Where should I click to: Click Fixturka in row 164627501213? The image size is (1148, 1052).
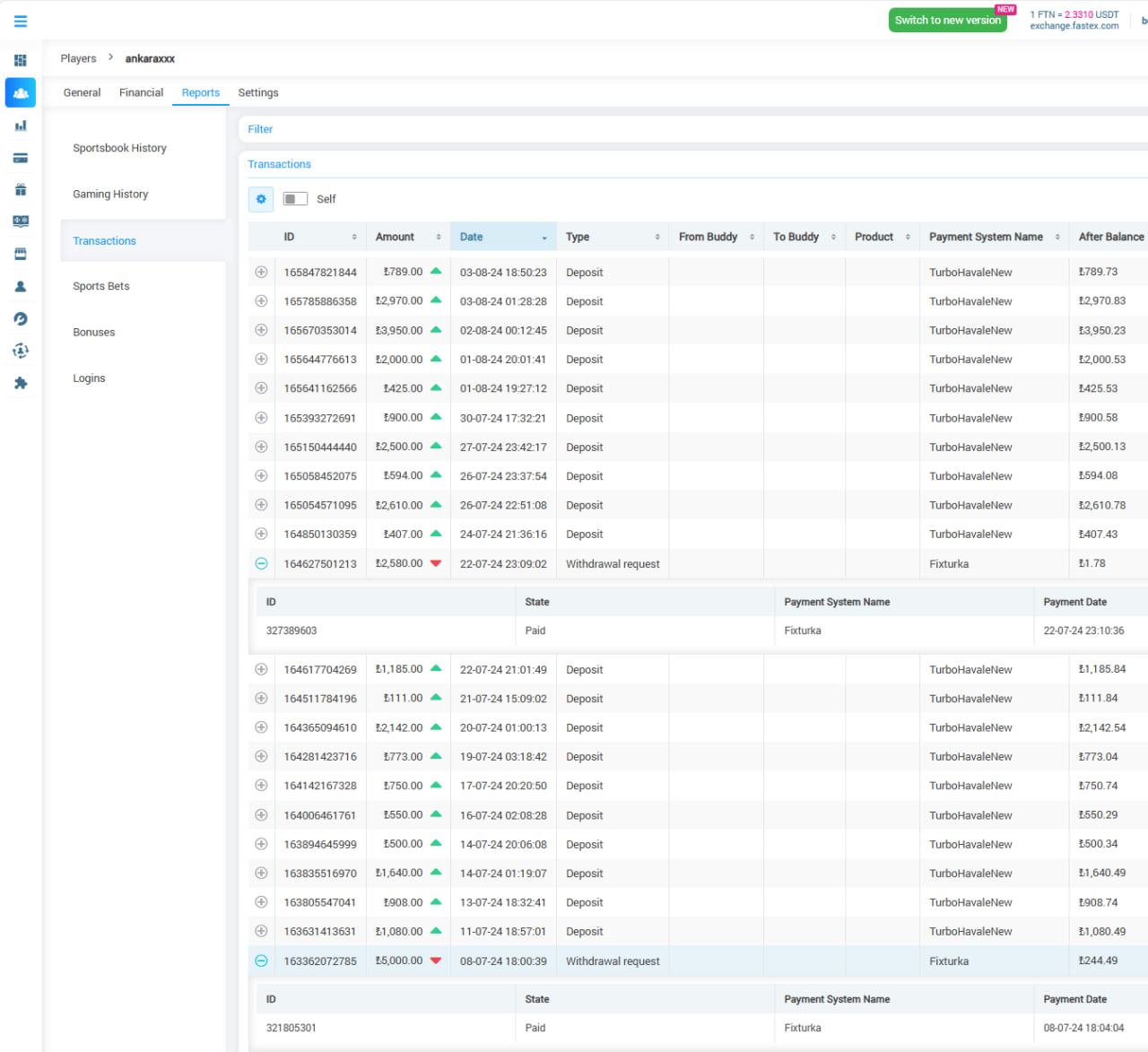[949, 564]
